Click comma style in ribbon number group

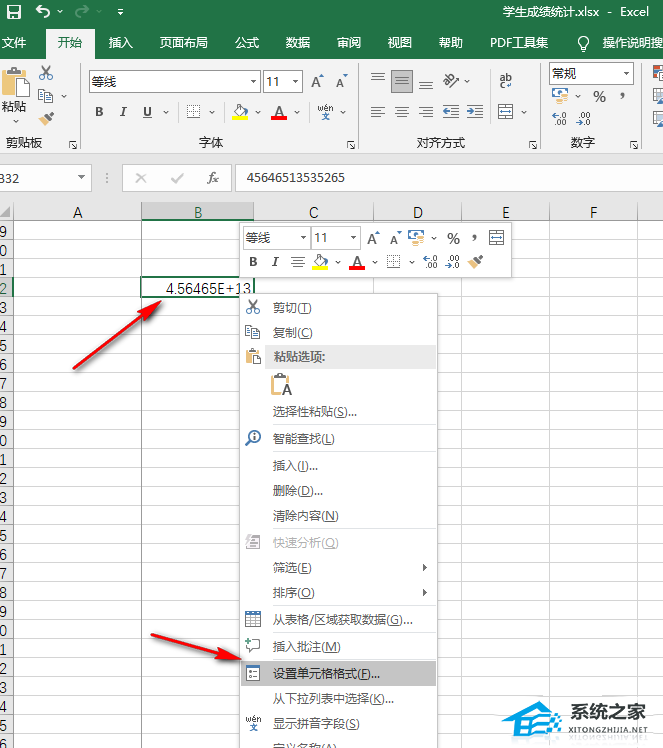(x=622, y=97)
